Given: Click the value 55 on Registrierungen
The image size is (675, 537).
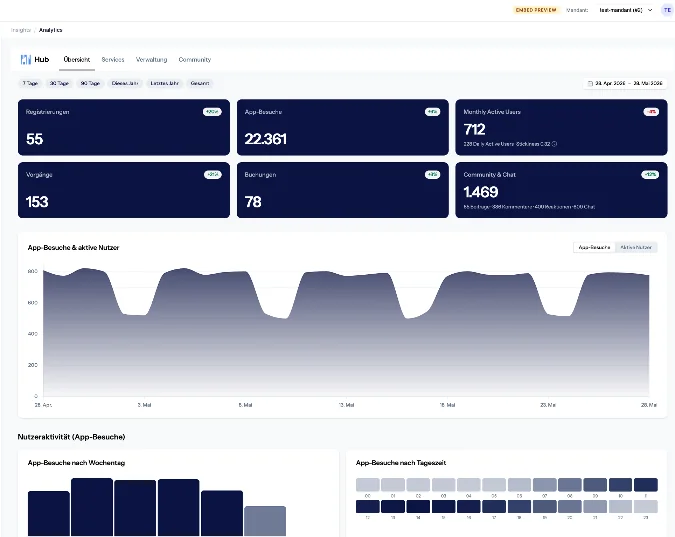Looking at the screenshot, I should point(34,139).
